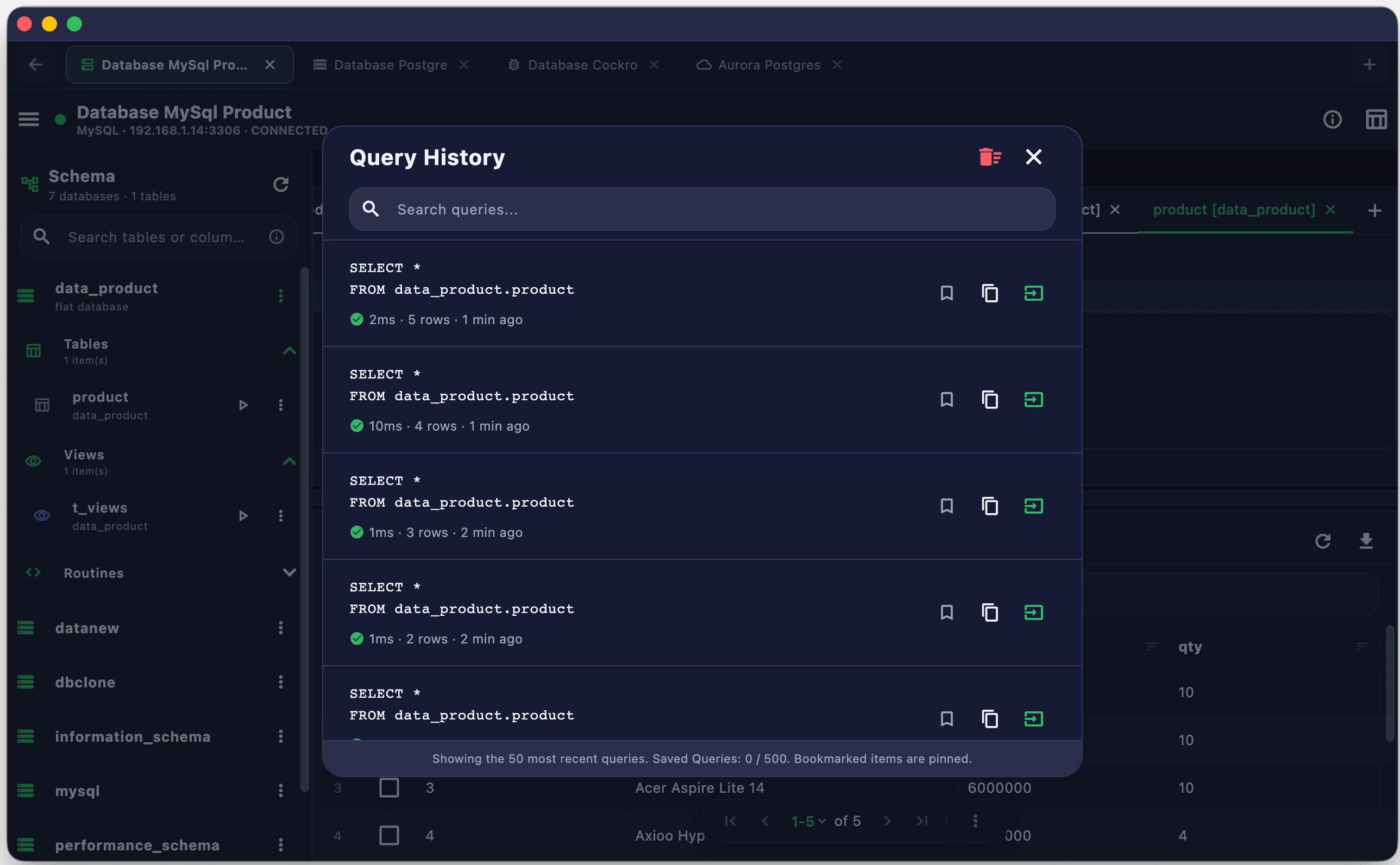Show schema search info tooltip icon
The width and height of the screenshot is (1400, 865).
tap(277, 237)
